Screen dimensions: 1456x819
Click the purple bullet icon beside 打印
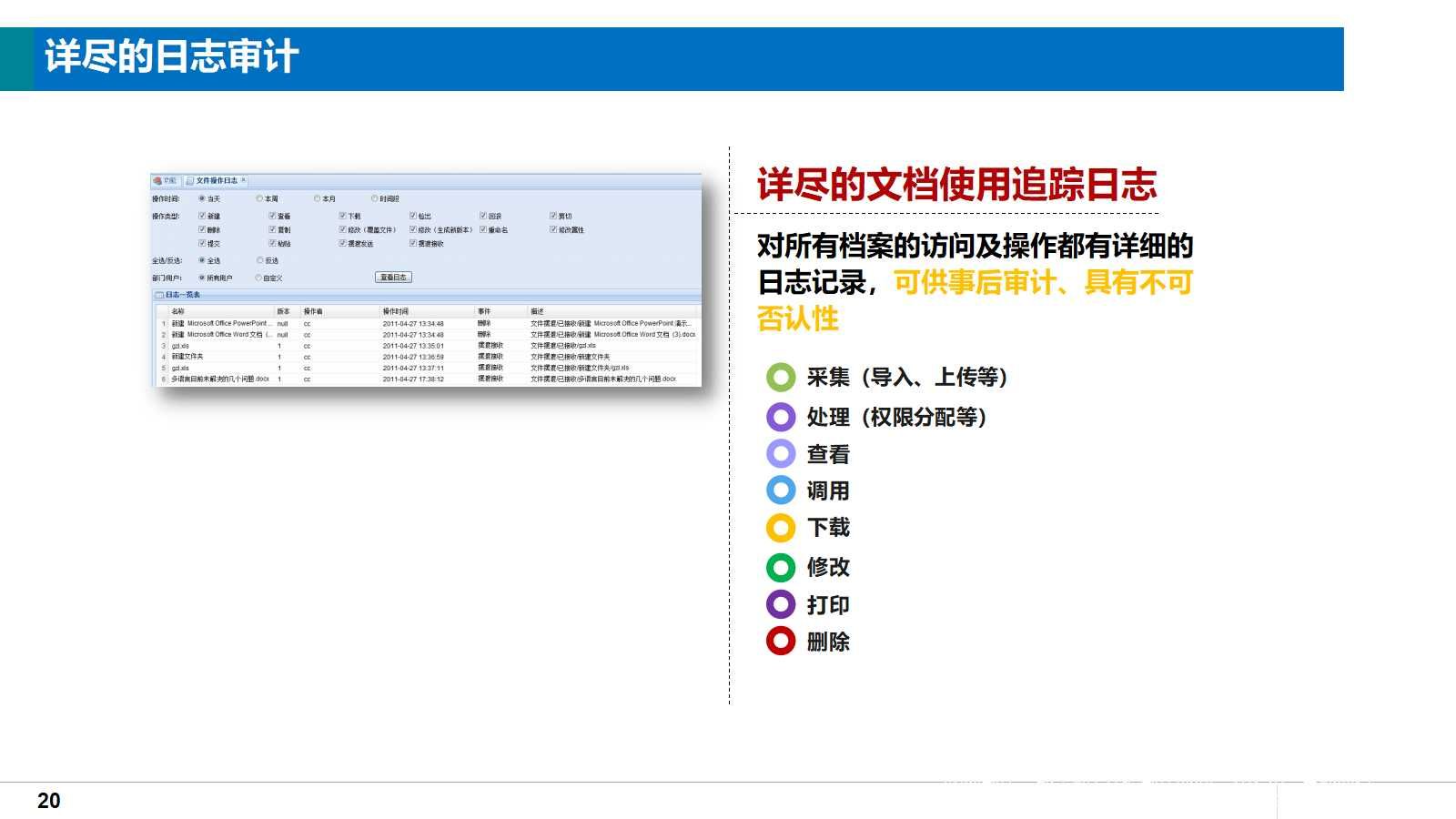(781, 604)
